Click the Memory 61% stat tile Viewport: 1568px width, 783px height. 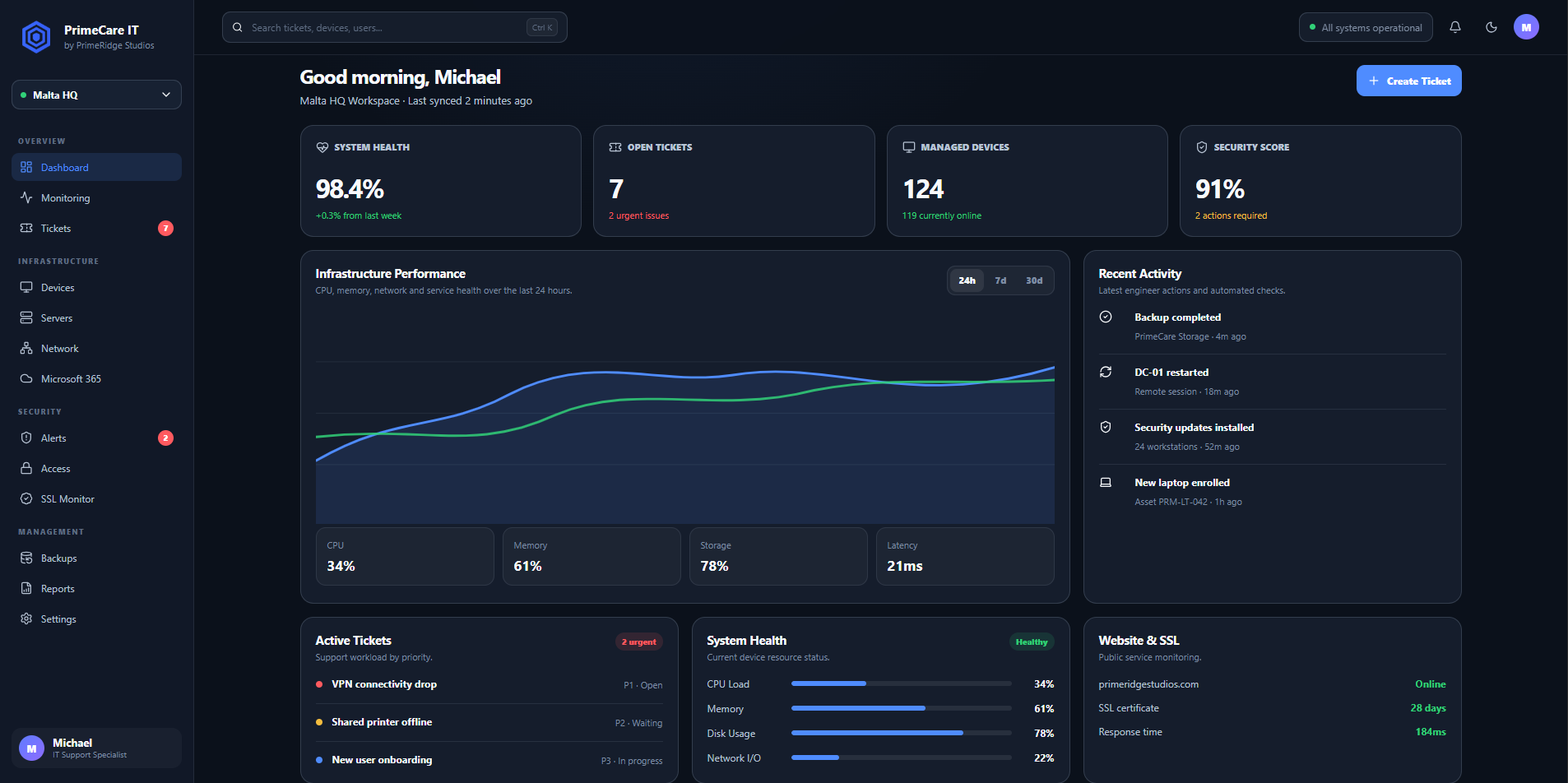(x=591, y=556)
